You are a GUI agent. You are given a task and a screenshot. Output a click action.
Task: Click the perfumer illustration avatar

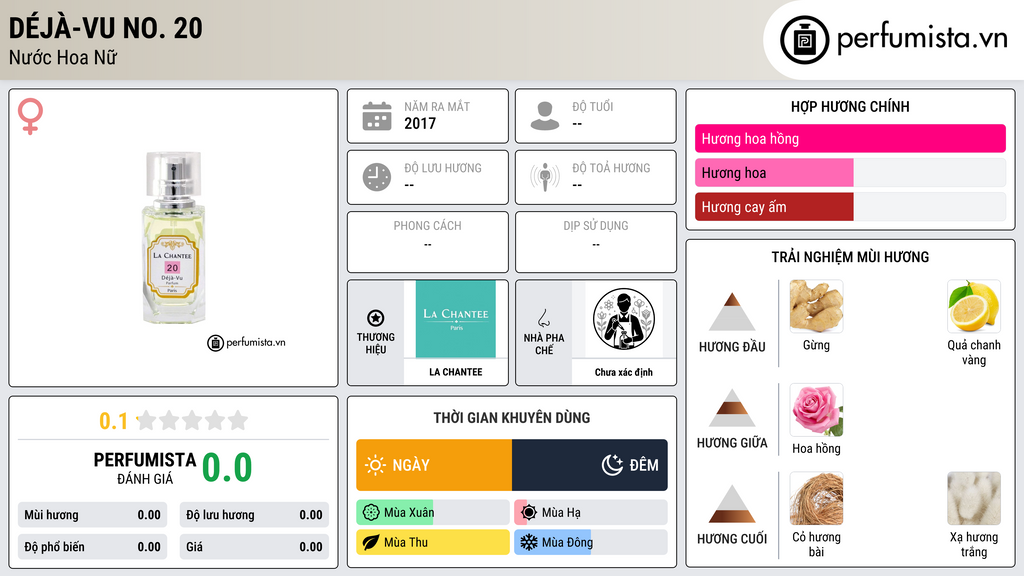click(x=624, y=319)
